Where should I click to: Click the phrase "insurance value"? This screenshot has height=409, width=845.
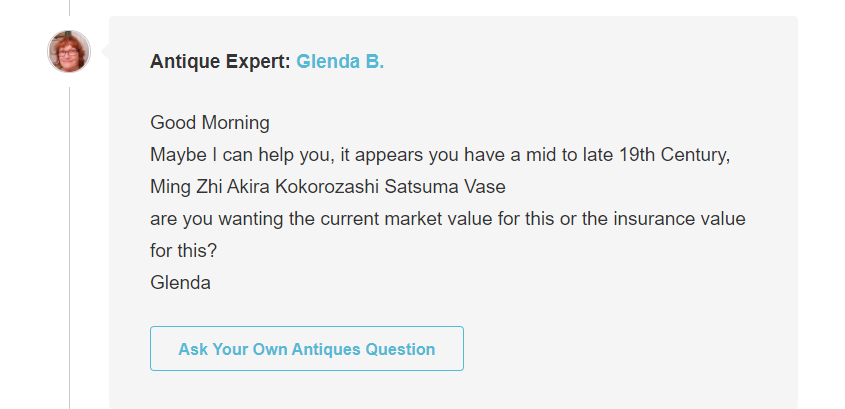coord(688,218)
